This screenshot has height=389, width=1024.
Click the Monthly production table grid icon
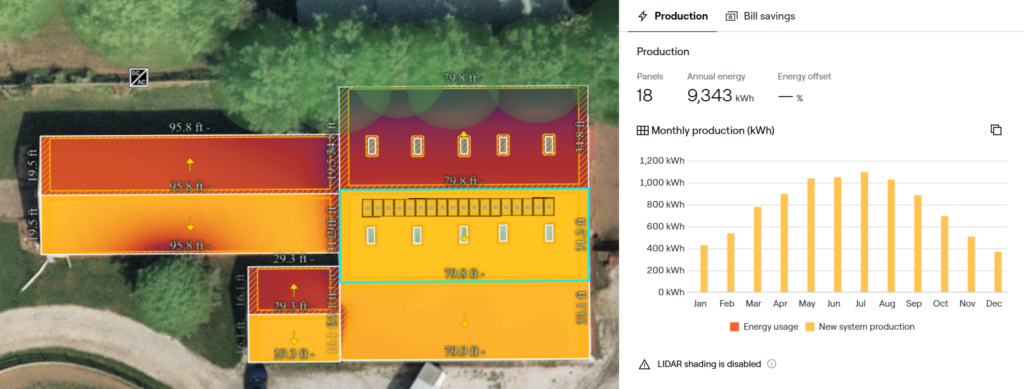643,131
